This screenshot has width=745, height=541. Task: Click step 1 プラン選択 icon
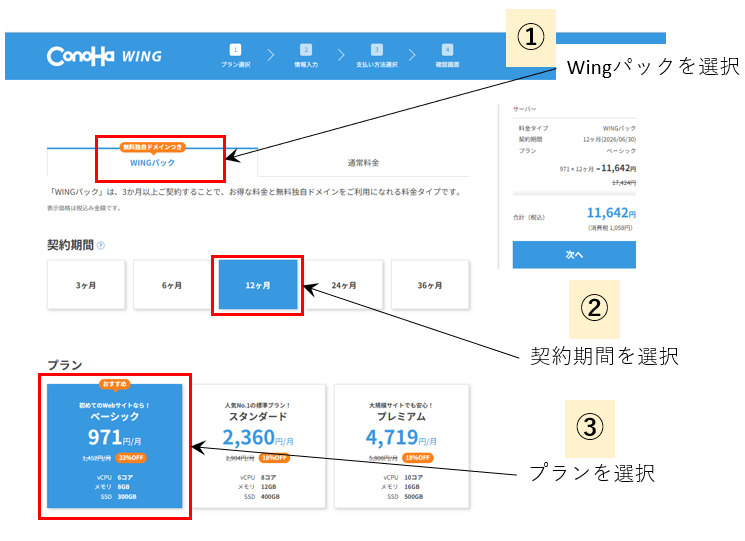(235, 50)
